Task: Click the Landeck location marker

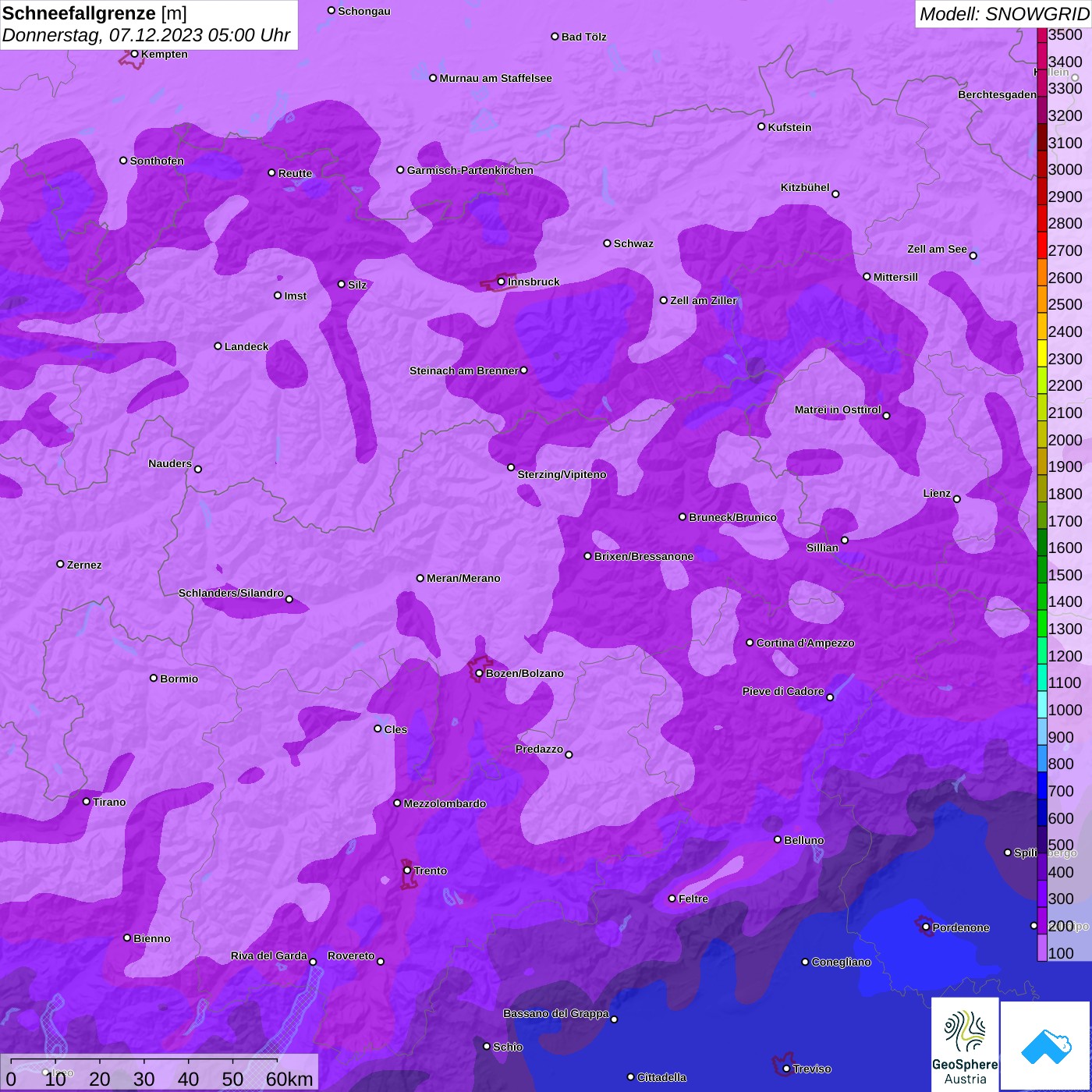Action: (218, 346)
